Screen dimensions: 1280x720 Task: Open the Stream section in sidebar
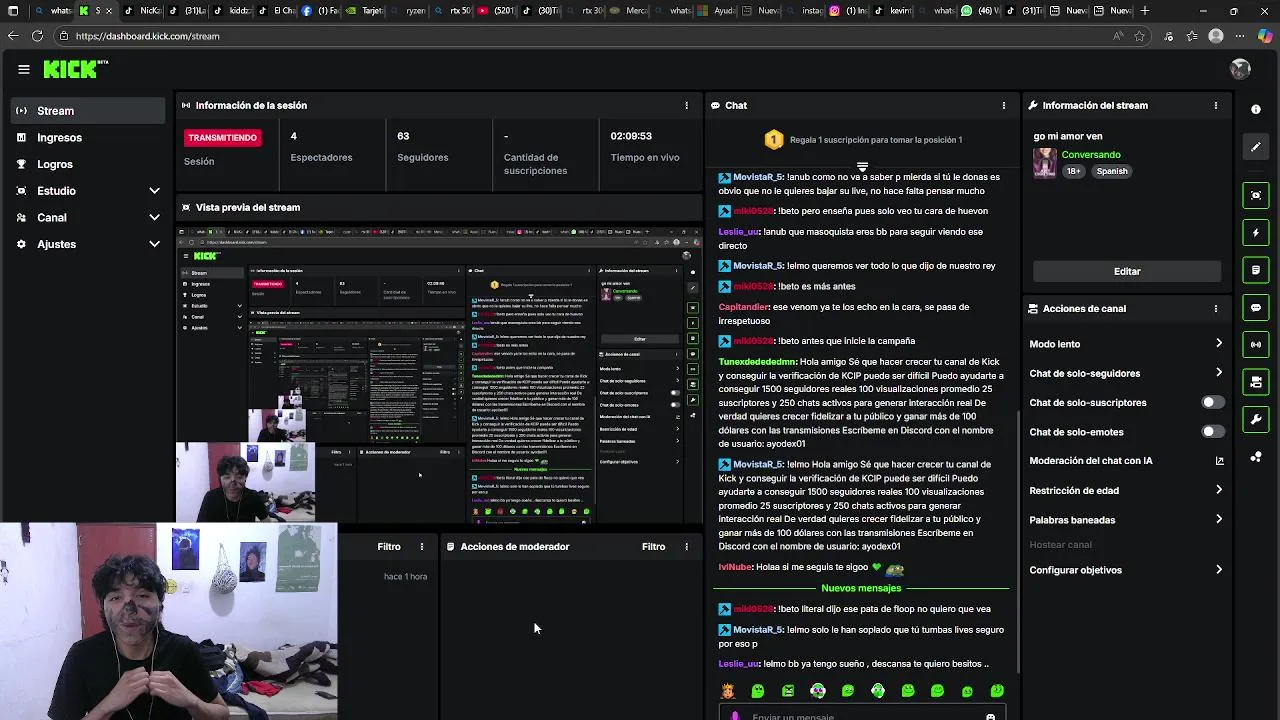coord(88,111)
